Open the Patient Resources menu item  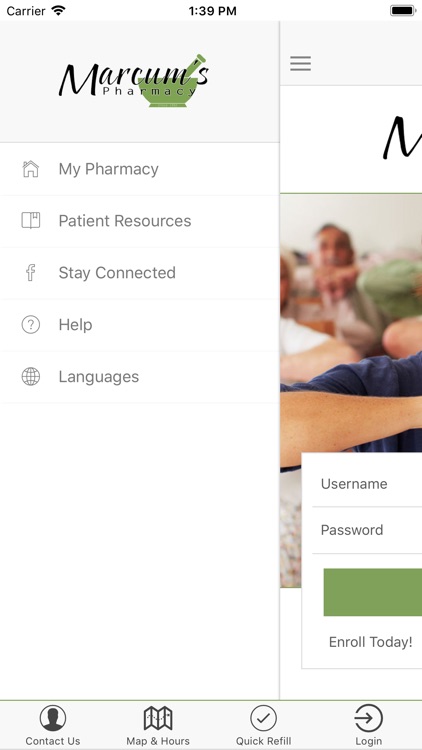coord(139,221)
